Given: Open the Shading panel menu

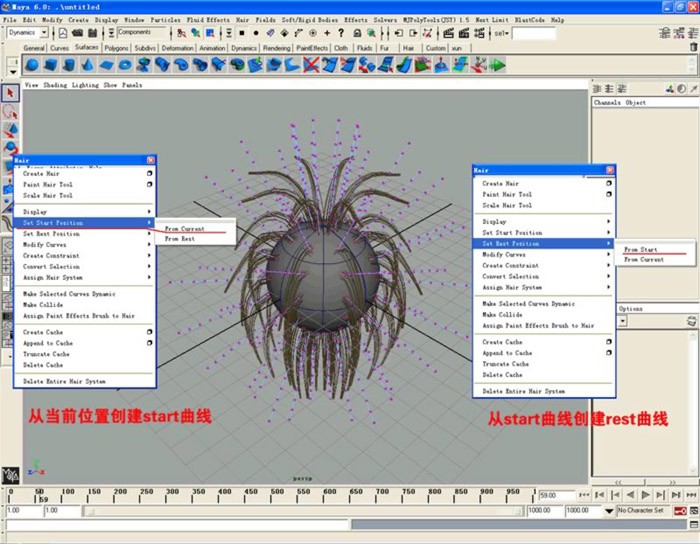Looking at the screenshot, I should point(55,85).
